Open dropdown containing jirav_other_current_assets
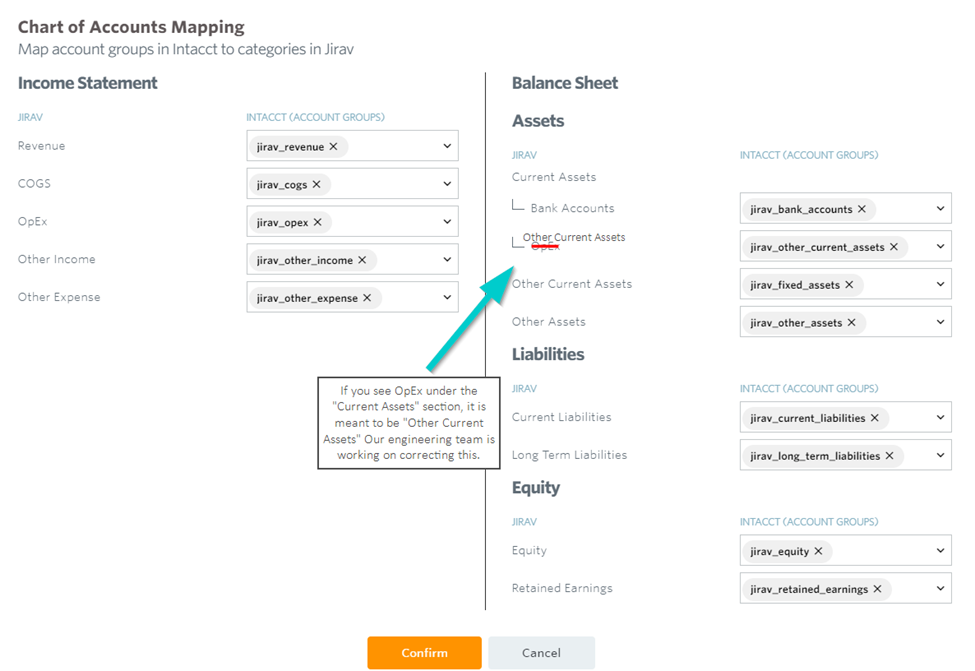 tap(940, 246)
